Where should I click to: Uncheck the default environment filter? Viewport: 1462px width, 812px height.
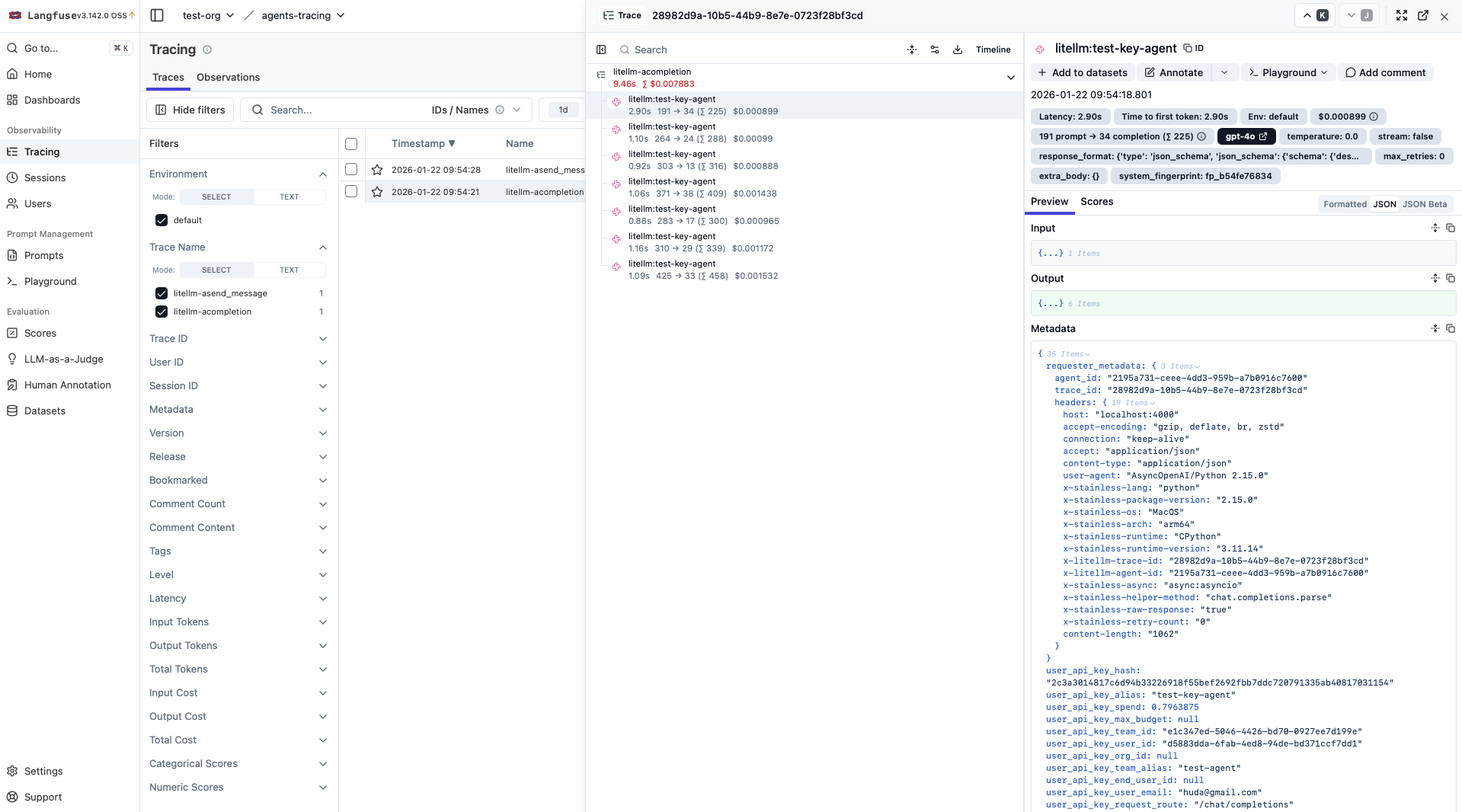point(162,220)
